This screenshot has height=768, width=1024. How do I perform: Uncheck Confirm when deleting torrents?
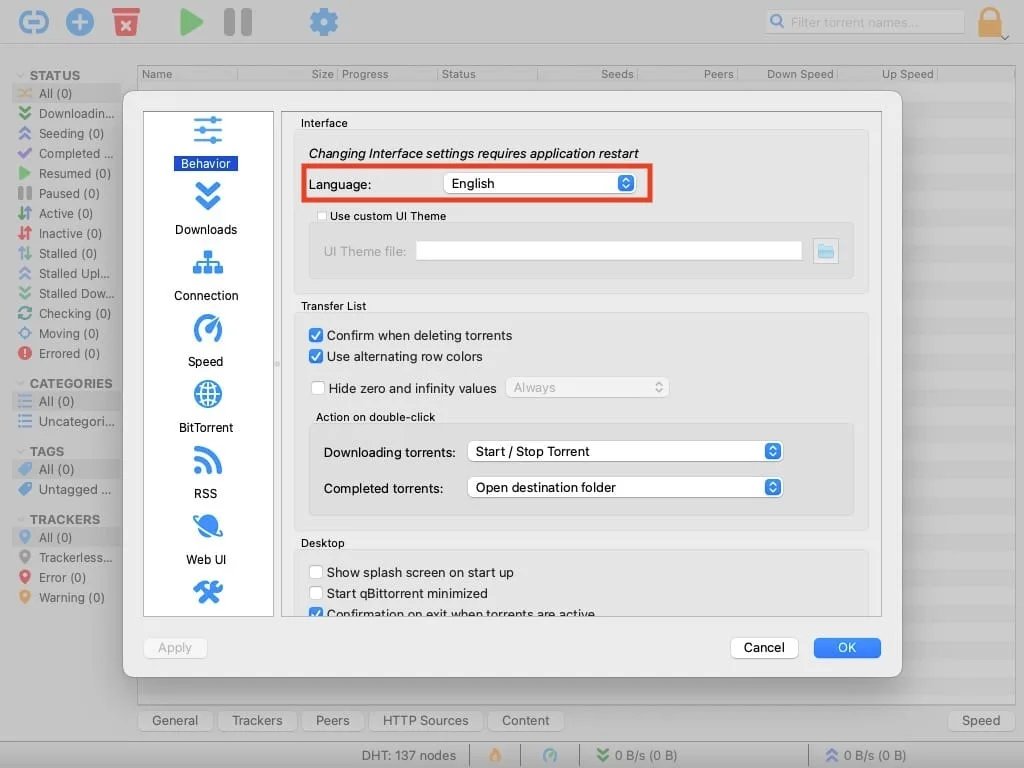(316, 335)
